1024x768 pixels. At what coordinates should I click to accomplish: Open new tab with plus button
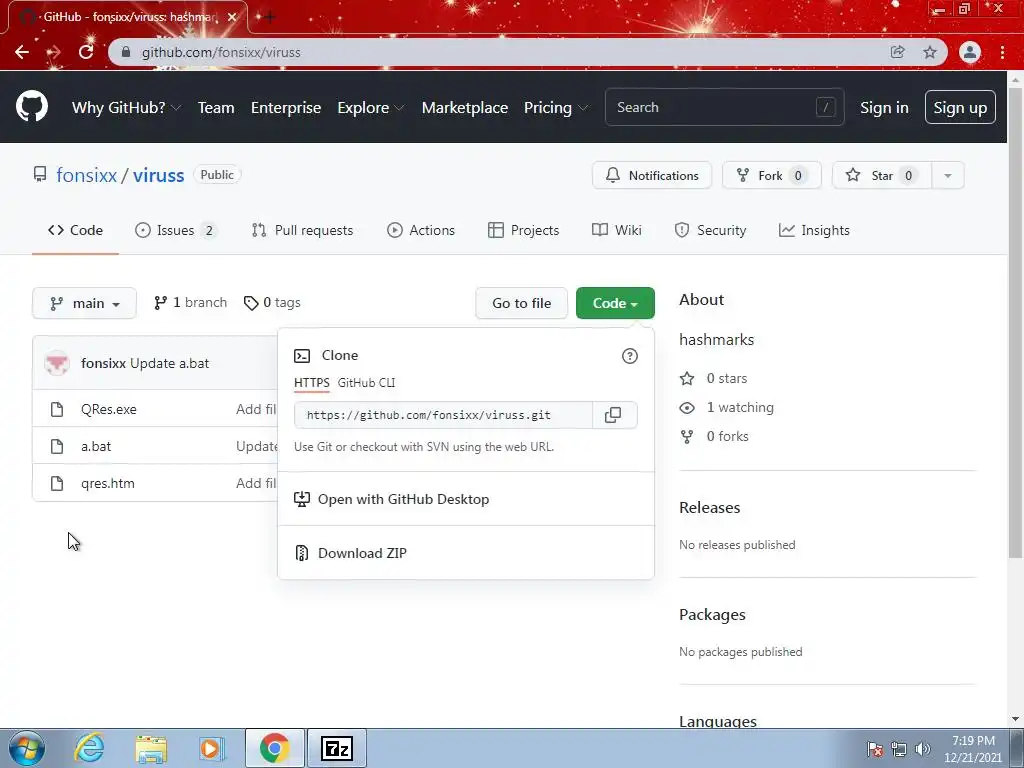pos(268,17)
